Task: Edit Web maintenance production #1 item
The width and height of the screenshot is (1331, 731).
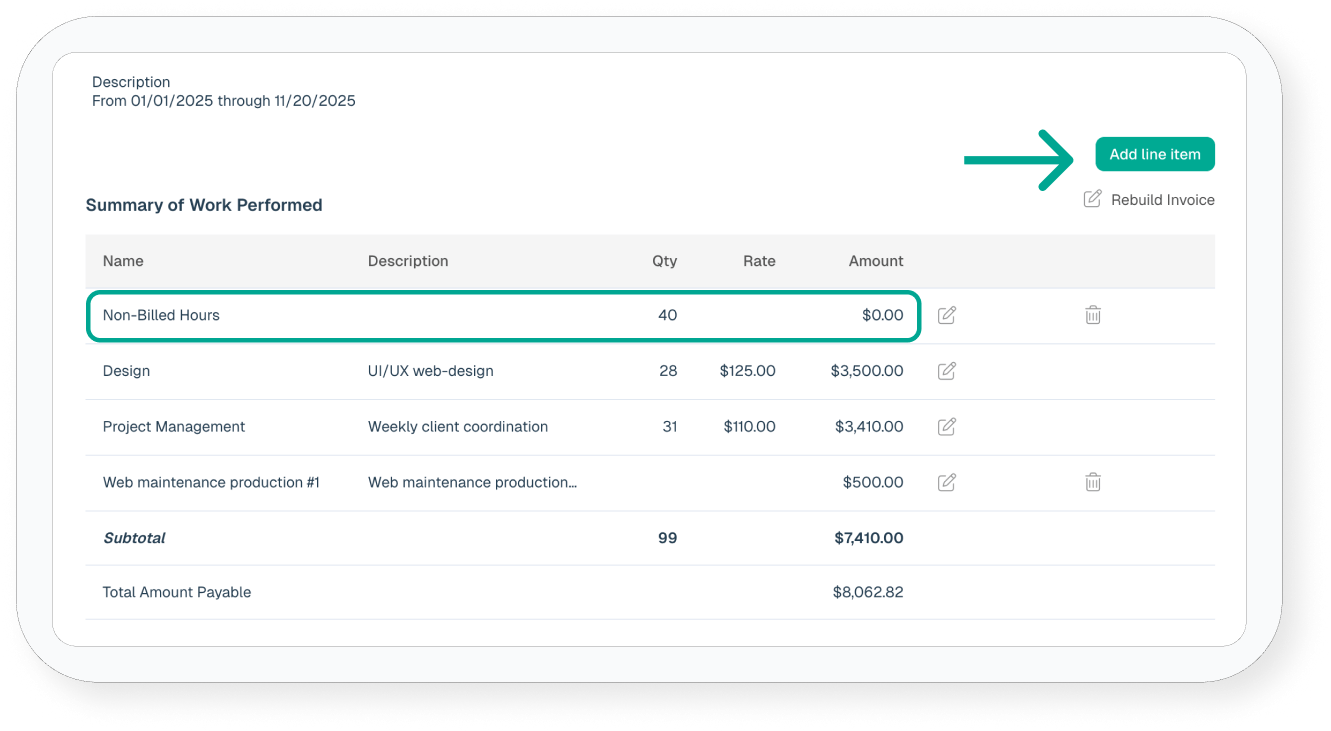Action: (x=946, y=483)
